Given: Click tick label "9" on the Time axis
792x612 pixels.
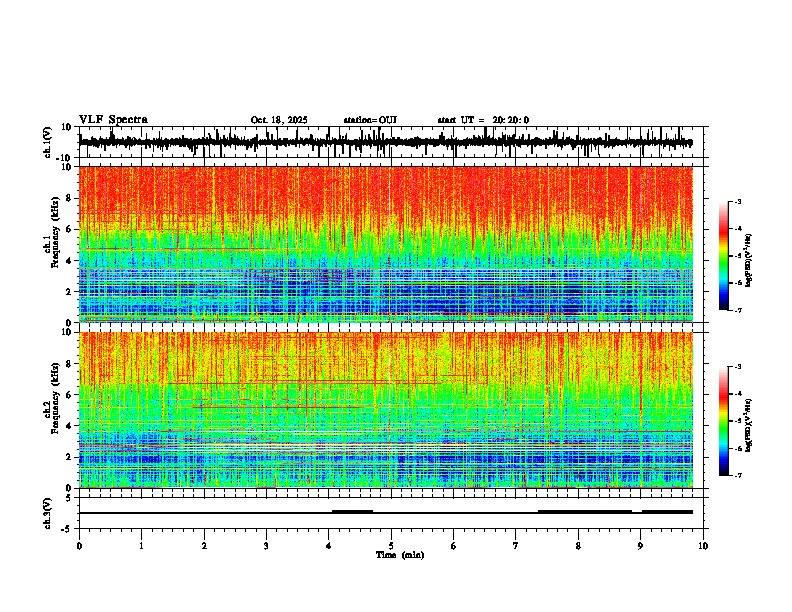Looking at the screenshot, I should (x=640, y=546).
